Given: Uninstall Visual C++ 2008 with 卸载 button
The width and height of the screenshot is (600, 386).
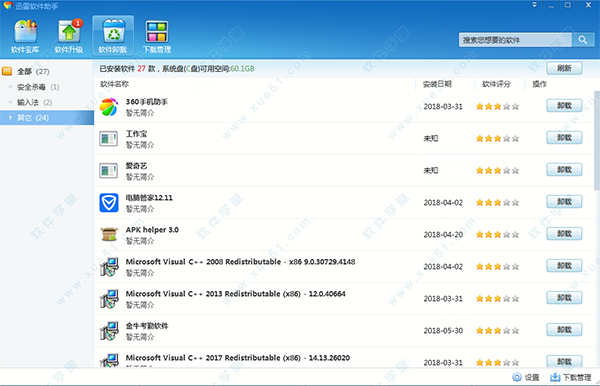Looking at the screenshot, I should coord(564,265).
